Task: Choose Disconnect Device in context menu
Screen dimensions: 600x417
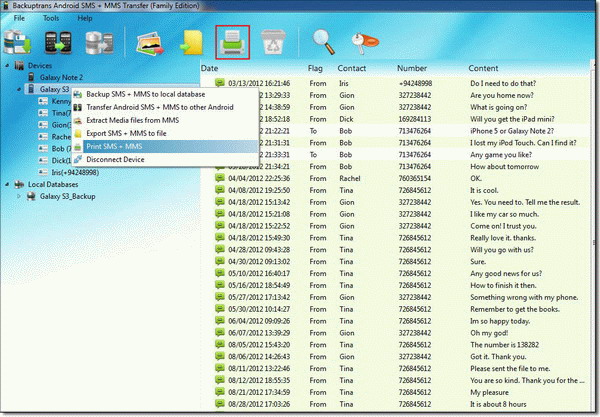Action: click(165, 159)
